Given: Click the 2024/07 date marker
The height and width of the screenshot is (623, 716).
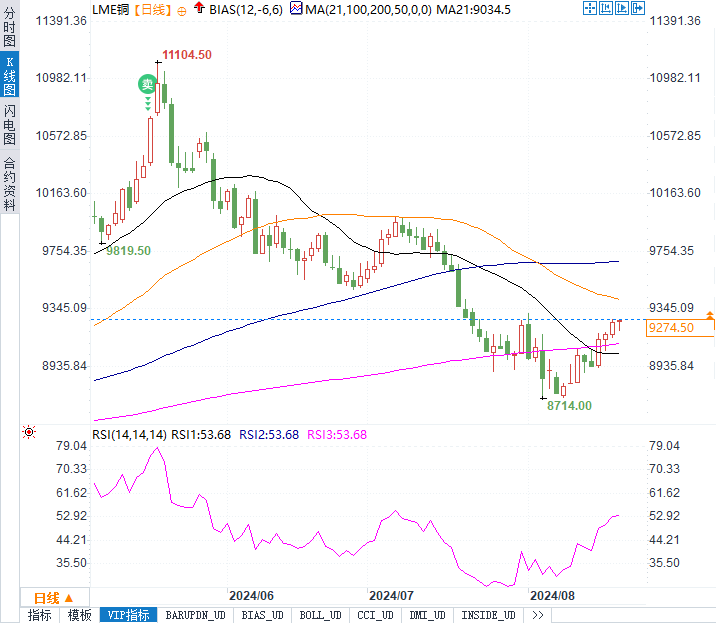Looking at the screenshot, I should pyautogui.click(x=391, y=596).
